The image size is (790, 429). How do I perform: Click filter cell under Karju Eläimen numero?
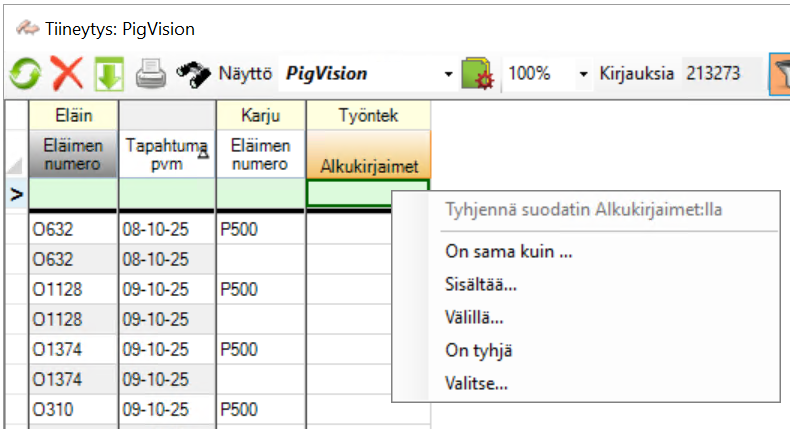pyautogui.click(x=261, y=194)
